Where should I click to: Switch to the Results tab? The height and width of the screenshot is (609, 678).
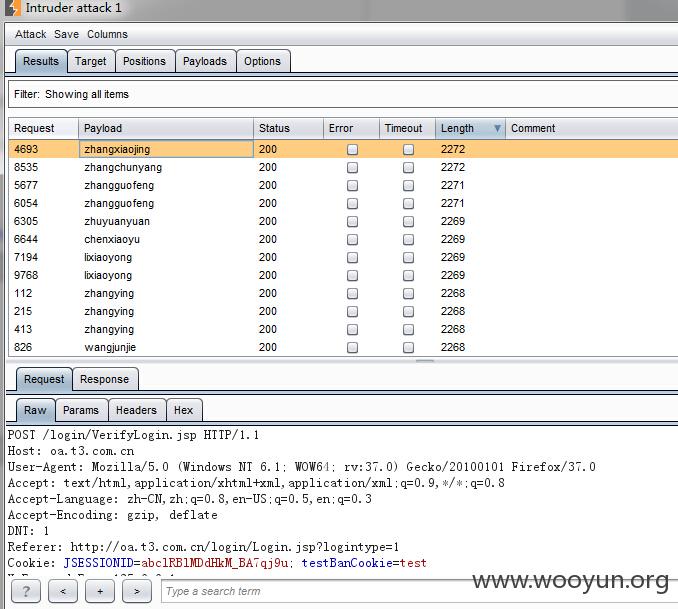click(x=41, y=61)
